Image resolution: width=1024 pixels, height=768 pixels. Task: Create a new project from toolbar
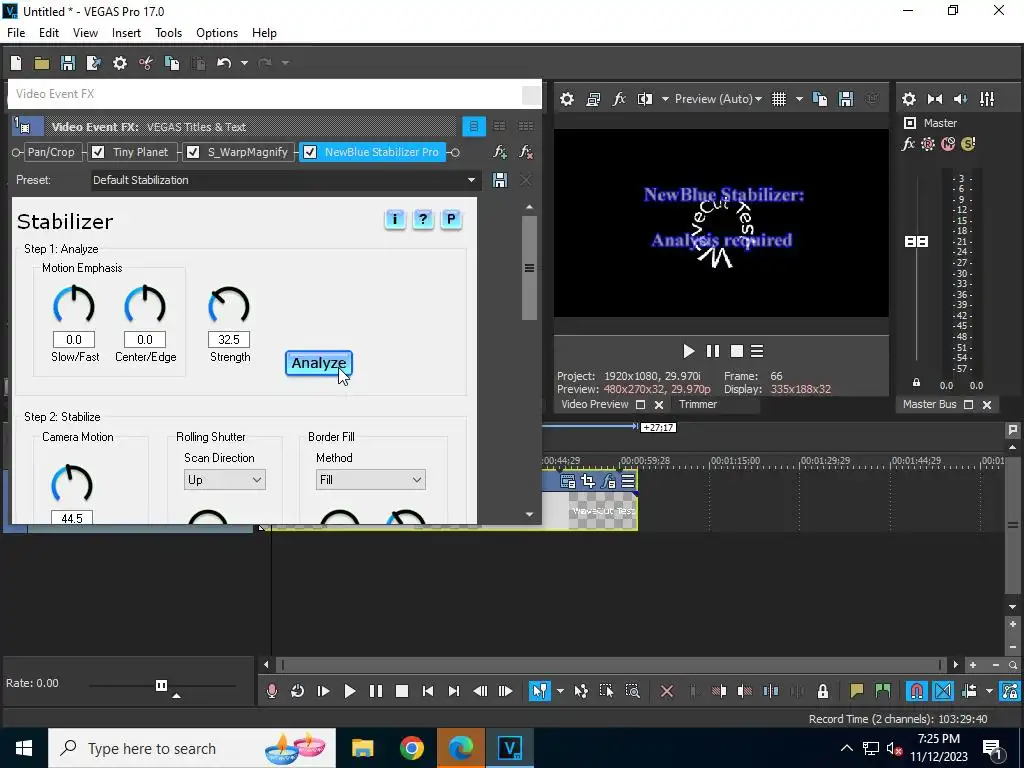(x=16, y=63)
